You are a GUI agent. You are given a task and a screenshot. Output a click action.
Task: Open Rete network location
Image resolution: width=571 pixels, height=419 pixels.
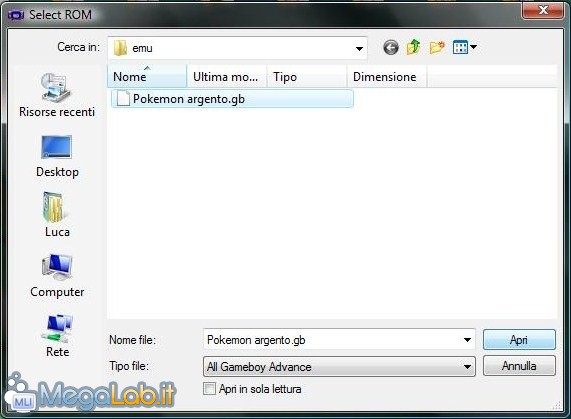coord(58,336)
